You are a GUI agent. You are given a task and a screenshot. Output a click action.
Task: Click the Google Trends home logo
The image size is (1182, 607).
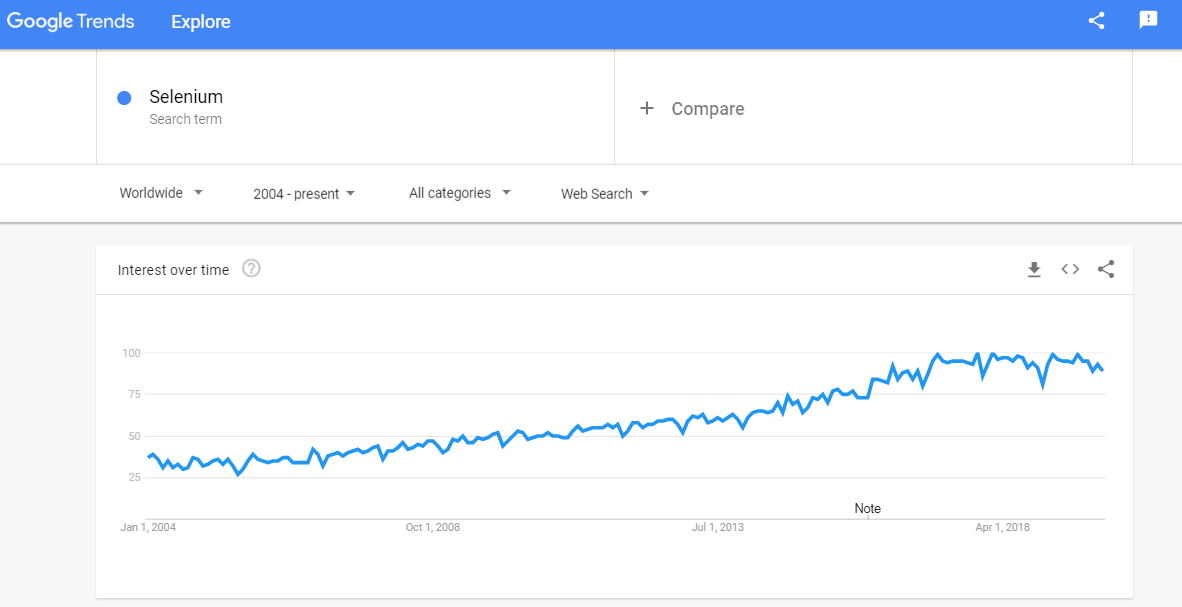tap(70, 20)
